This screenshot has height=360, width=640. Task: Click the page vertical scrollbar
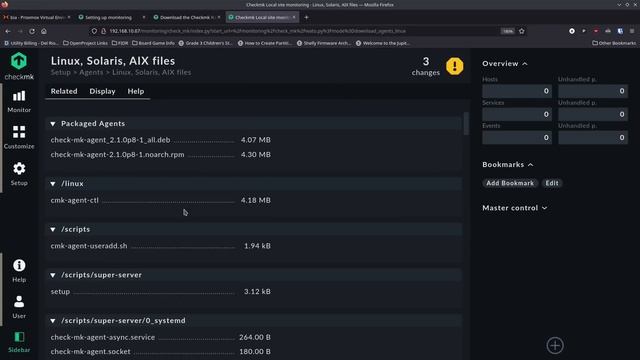[x=466, y=124]
